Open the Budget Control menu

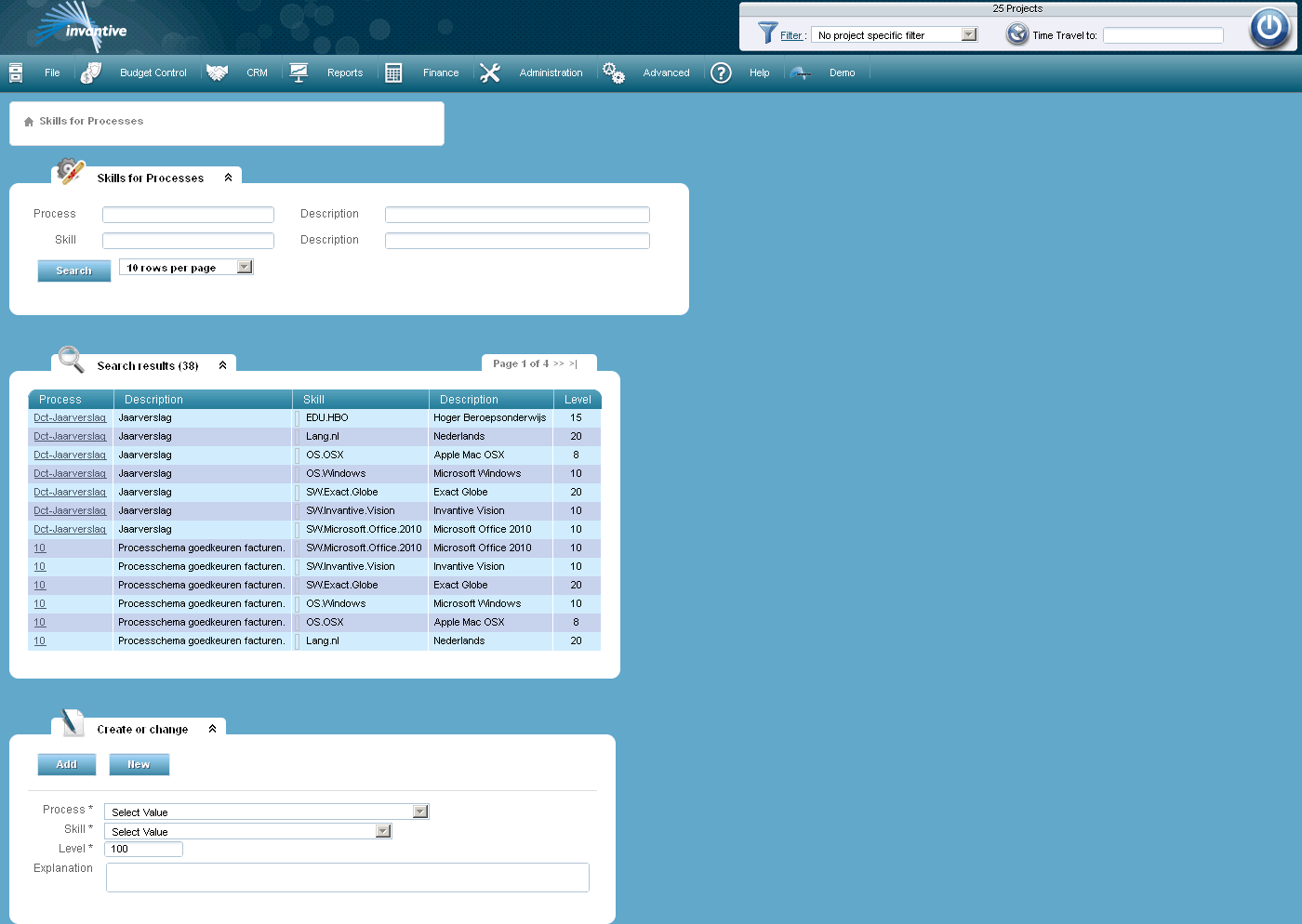coord(153,73)
